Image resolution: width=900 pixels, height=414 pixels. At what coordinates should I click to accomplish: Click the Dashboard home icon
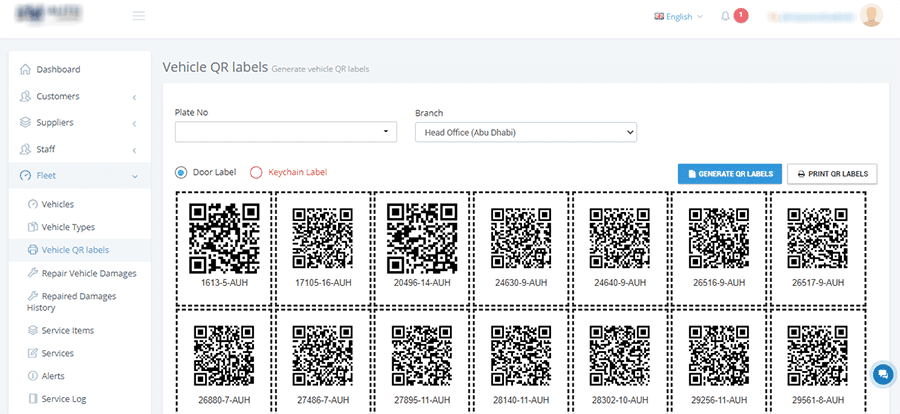tap(25, 69)
